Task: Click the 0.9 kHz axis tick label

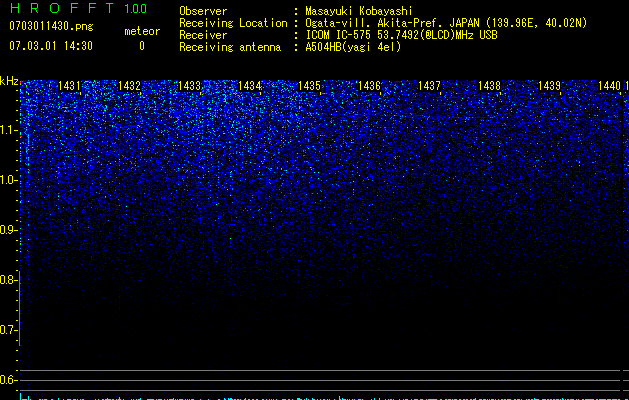Action: click(8, 230)
